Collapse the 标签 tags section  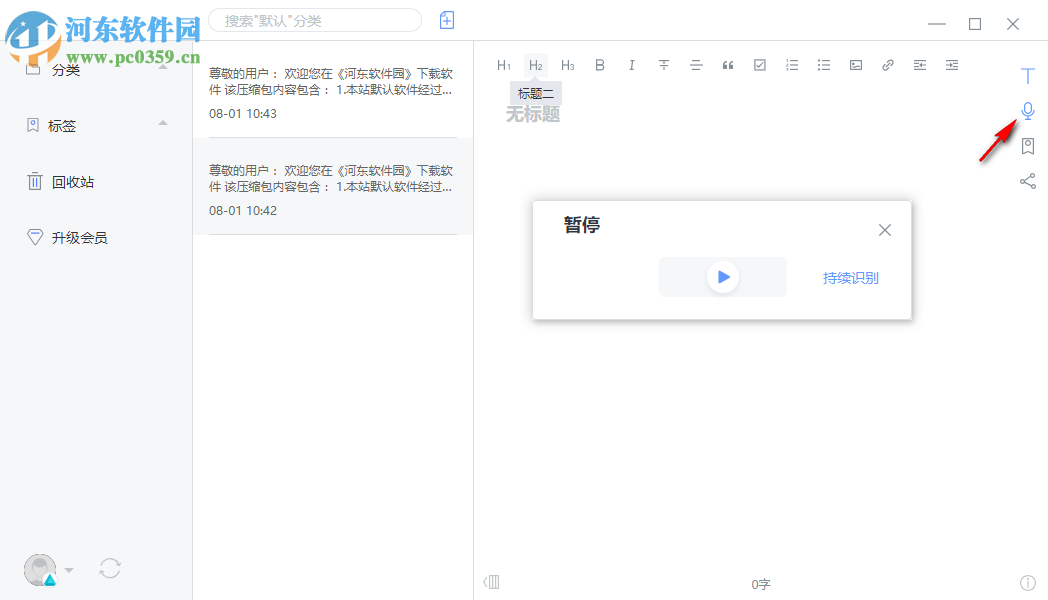[162, 125]
